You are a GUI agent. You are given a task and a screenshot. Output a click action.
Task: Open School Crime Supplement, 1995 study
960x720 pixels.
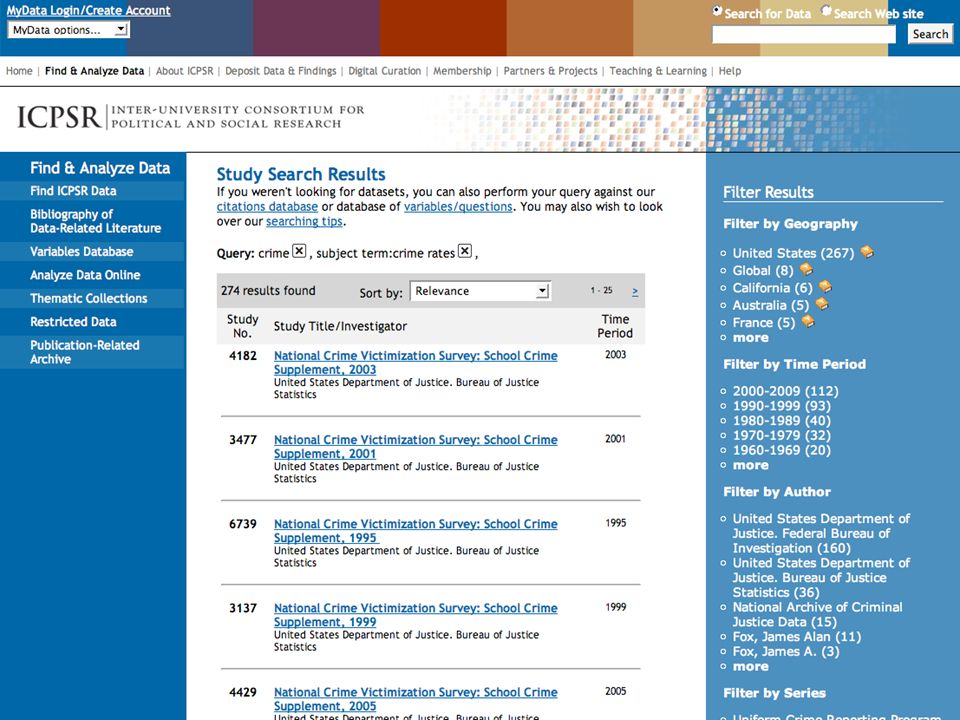click(x=416, y=531)
